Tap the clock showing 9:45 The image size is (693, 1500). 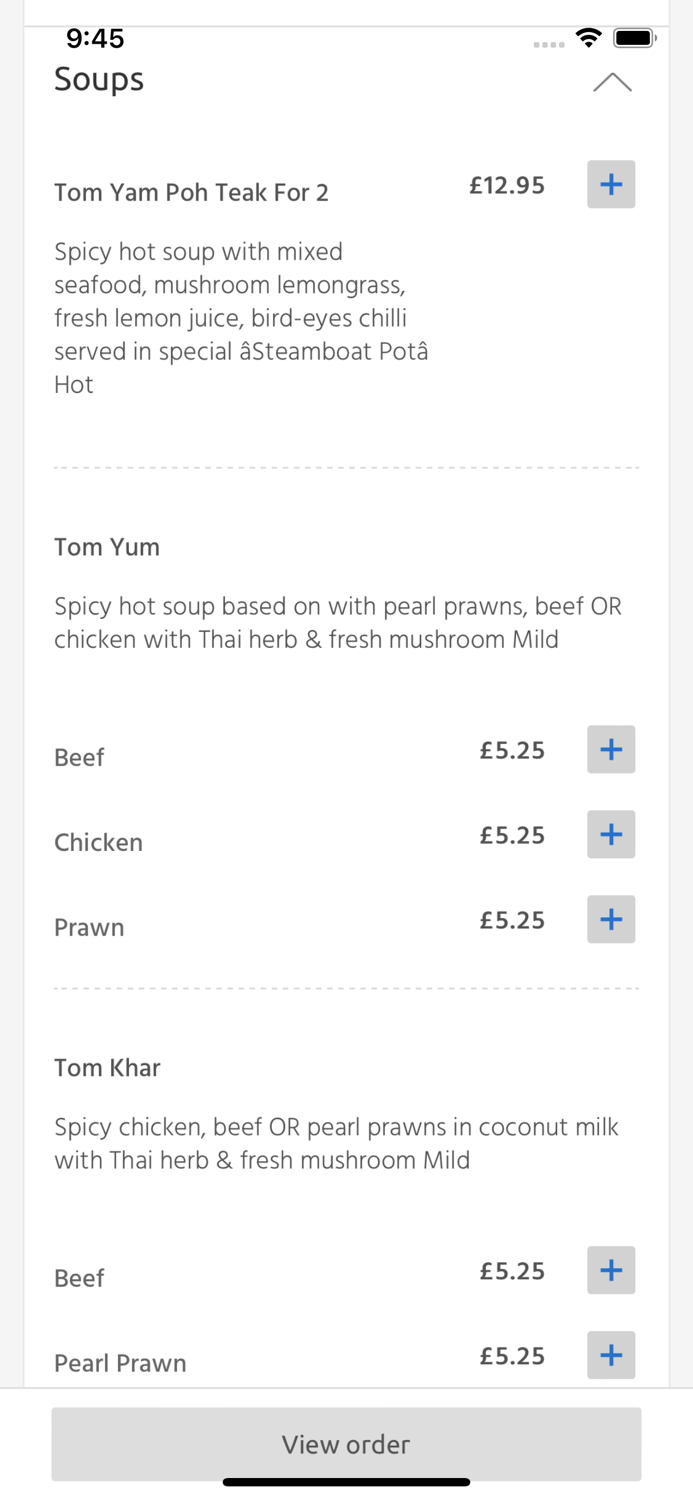click(96, 38)
